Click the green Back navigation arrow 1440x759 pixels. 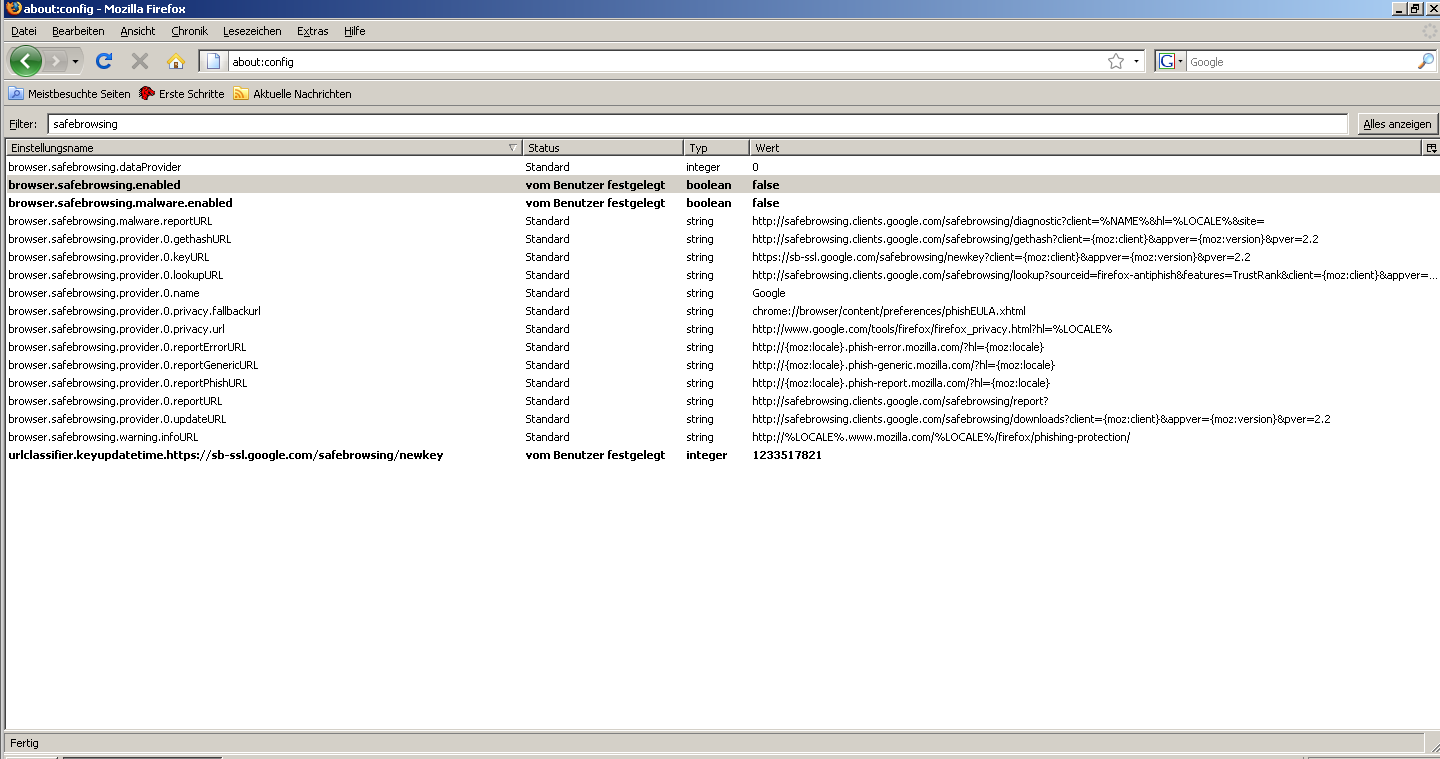(26, 61)
